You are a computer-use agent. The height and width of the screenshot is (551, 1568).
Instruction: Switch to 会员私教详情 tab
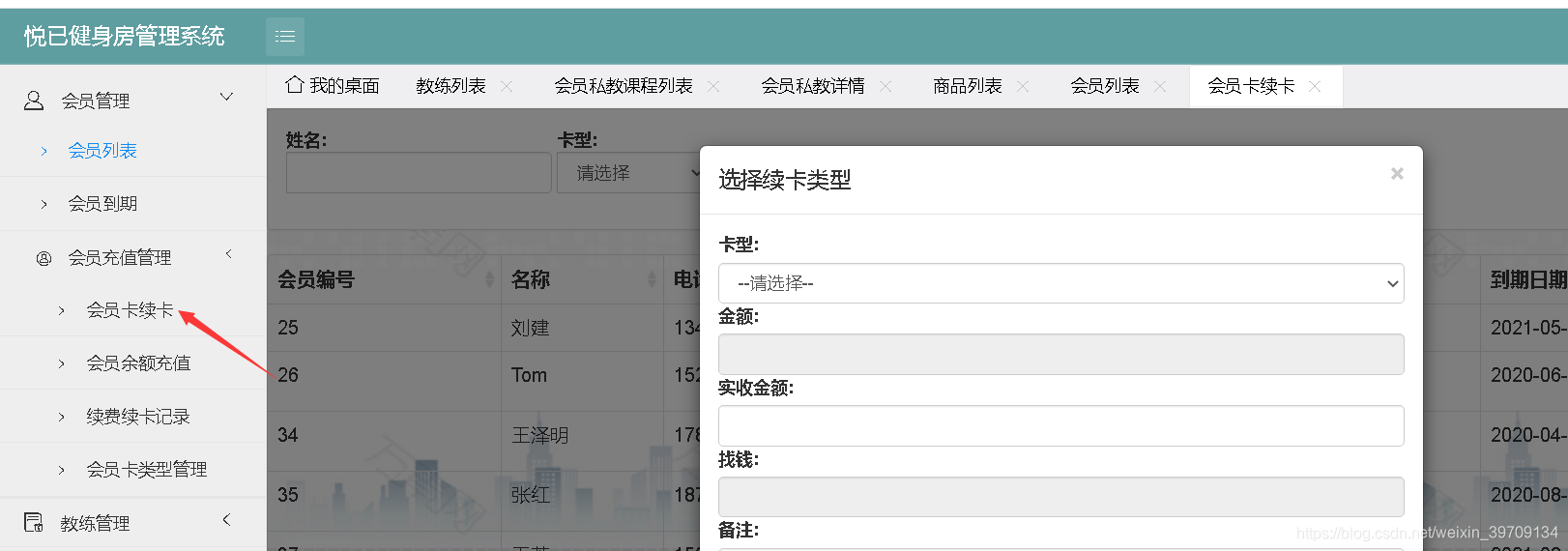813,86
